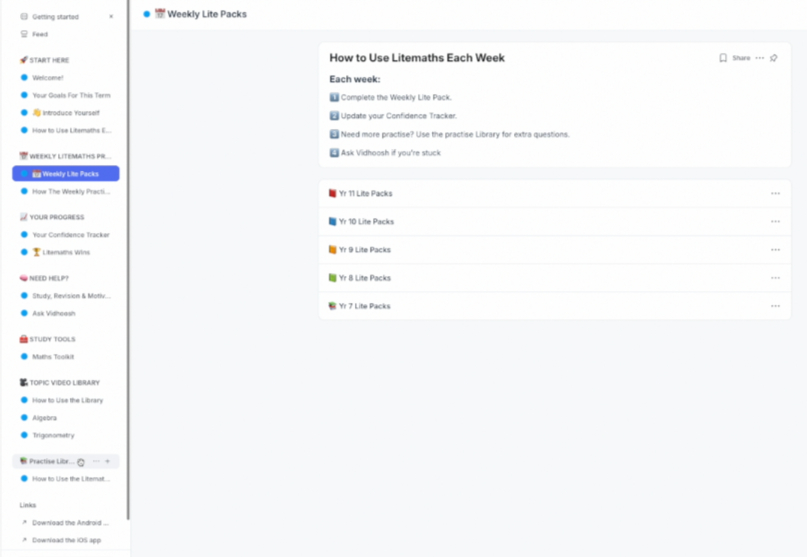This screenshot has width=807, height=557.
Task: Click the Getting started checklist icon
Action: click(25, 17)
